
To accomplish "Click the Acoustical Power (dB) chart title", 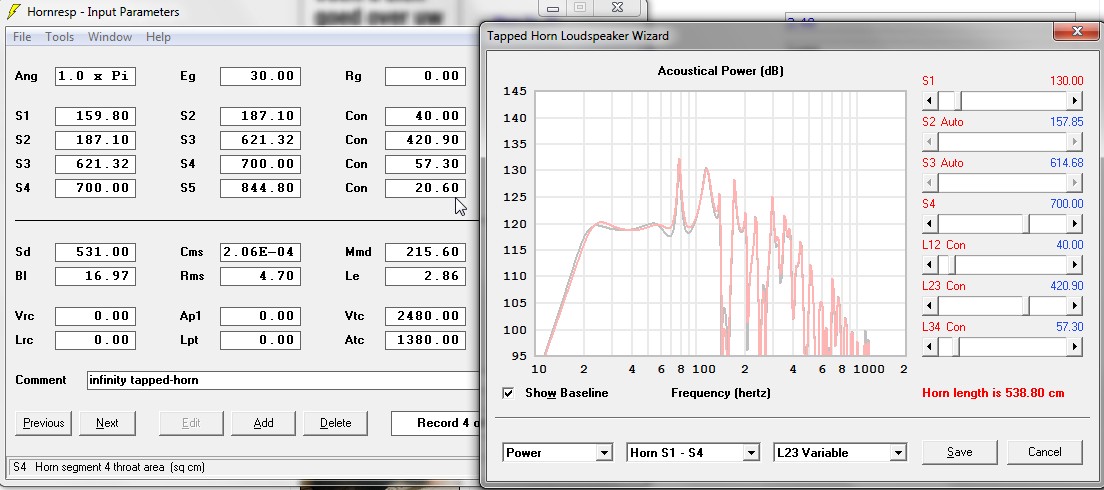I will (x=720, y=71).
